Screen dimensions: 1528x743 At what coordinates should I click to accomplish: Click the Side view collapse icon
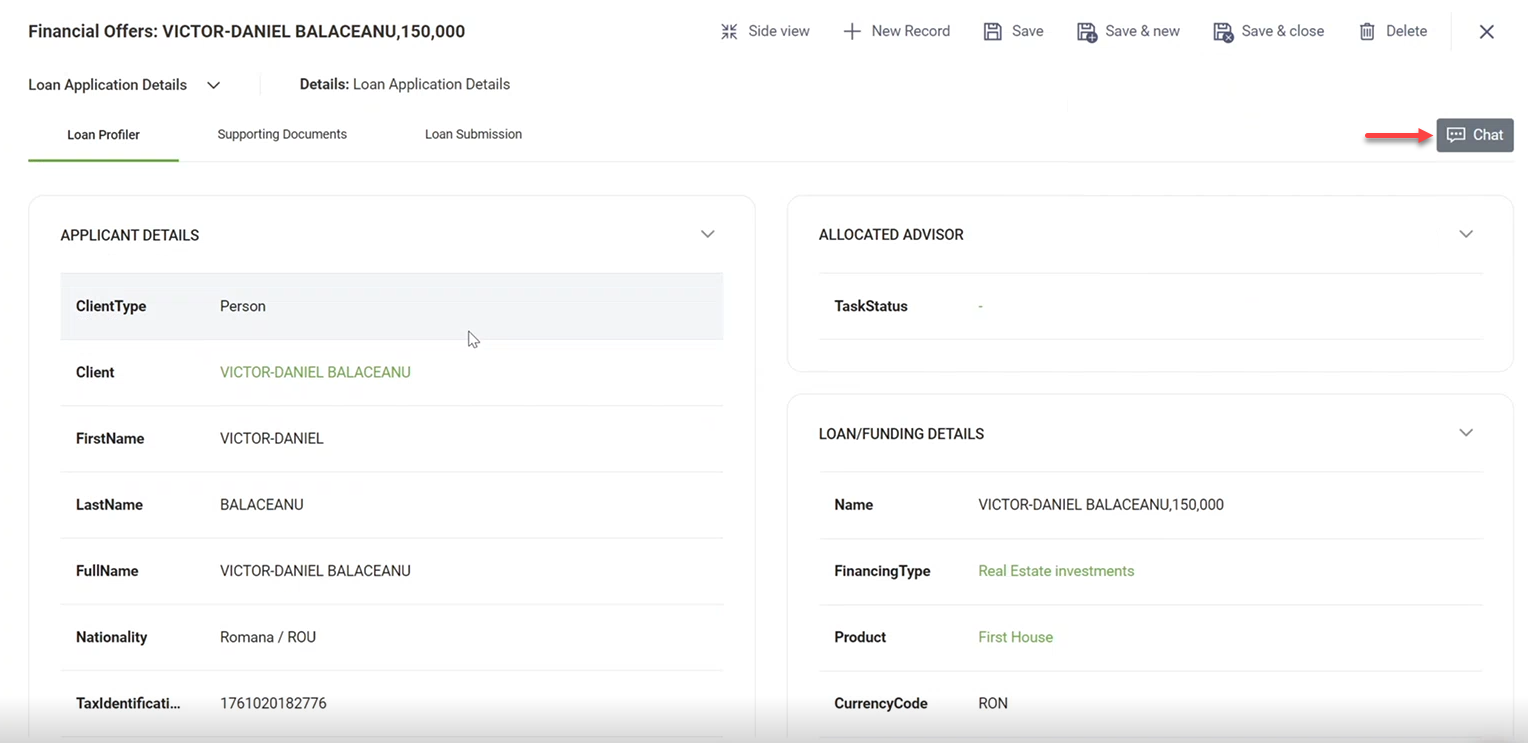coord(729,32)
